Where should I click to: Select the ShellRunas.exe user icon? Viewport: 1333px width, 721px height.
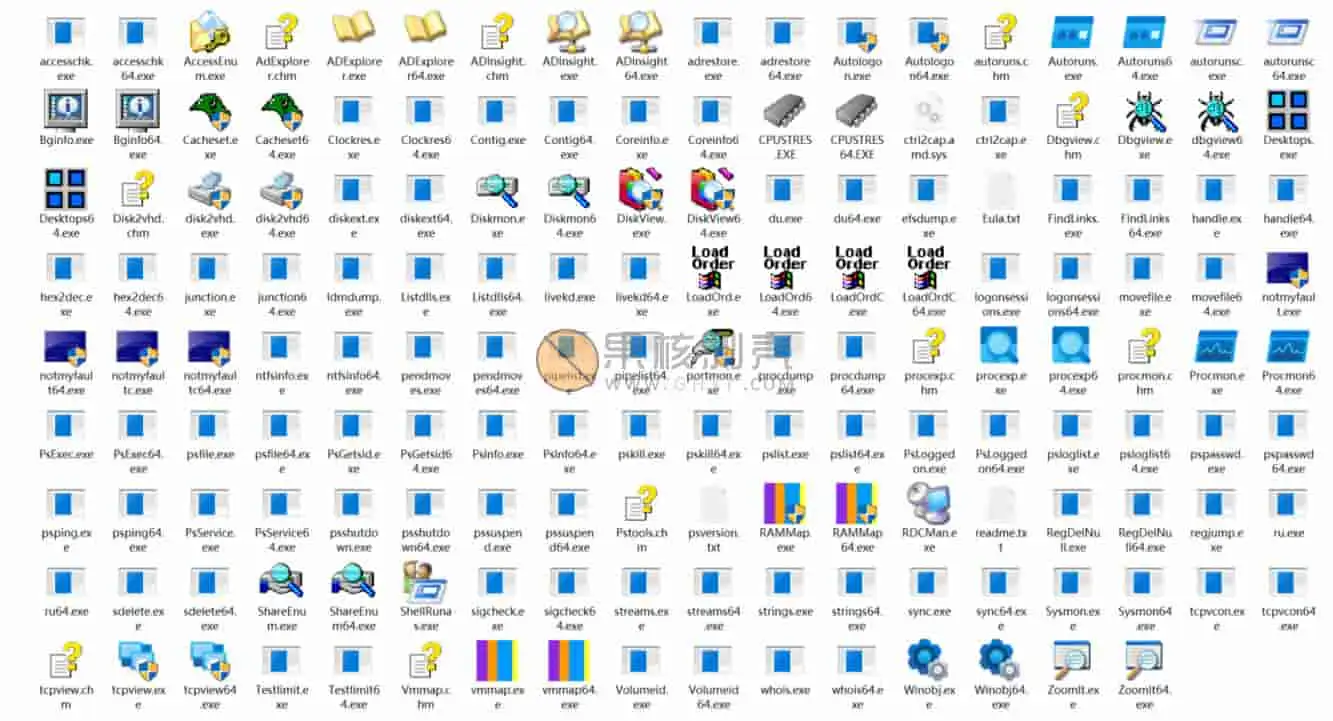(426, 582)
